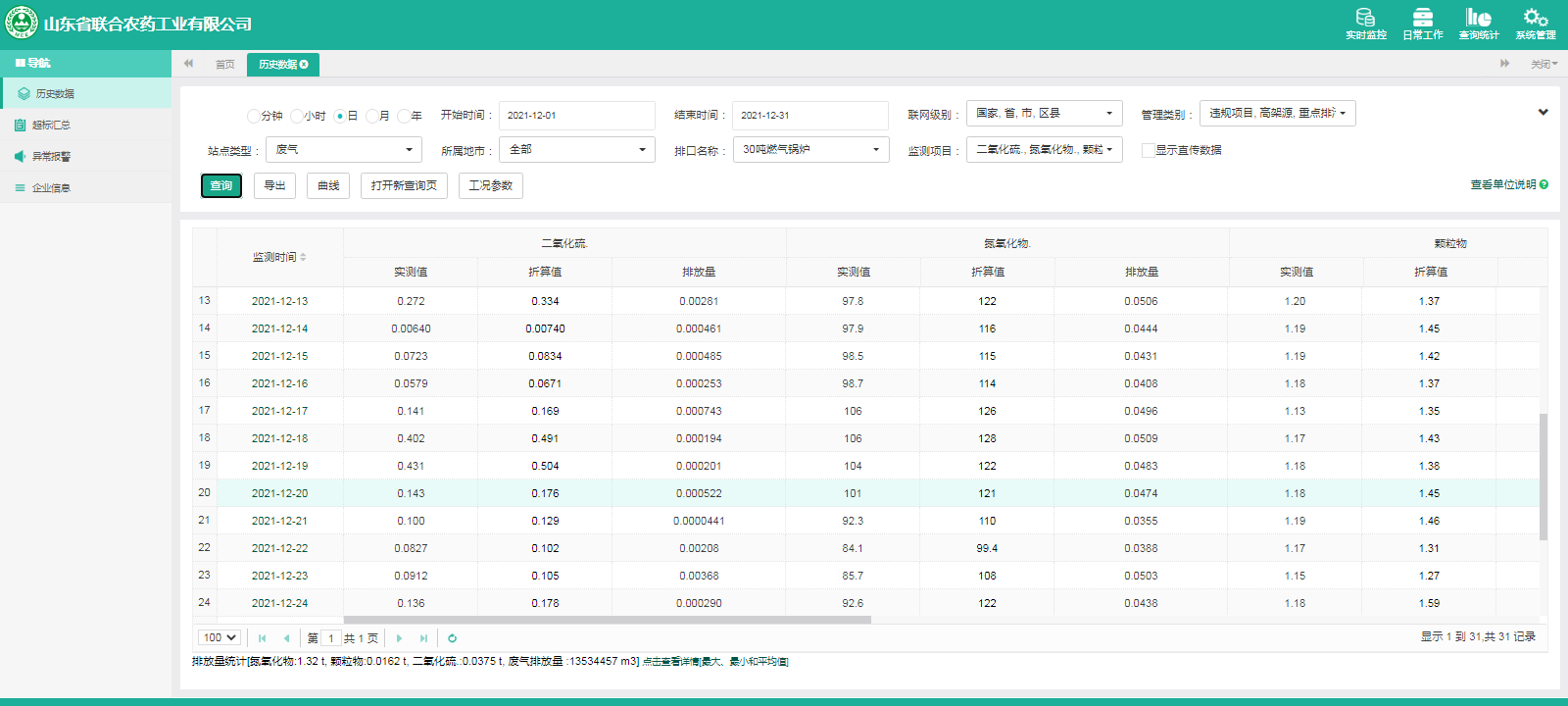Viewport: 1568px width, 706px height.
Task: Click the 查询 query button
Action: tap(221, 185)
